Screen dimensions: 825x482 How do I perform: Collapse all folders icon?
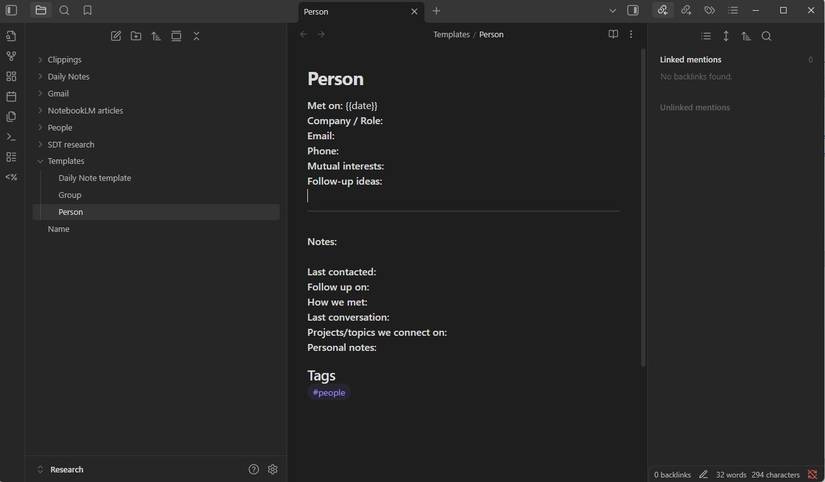point(196,36)
